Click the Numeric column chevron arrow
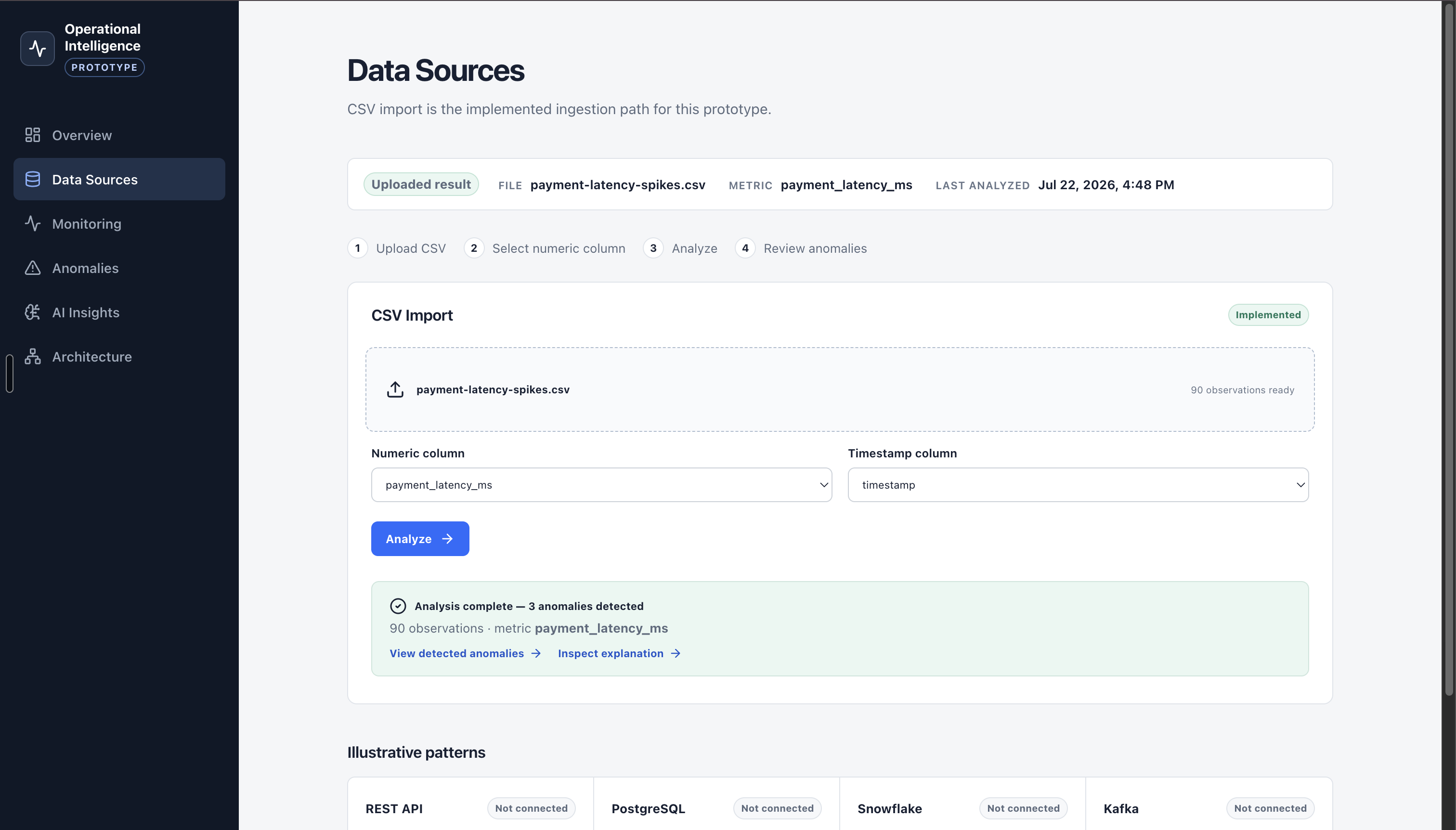Screen dimensions: 1456x830 point(824,484)
